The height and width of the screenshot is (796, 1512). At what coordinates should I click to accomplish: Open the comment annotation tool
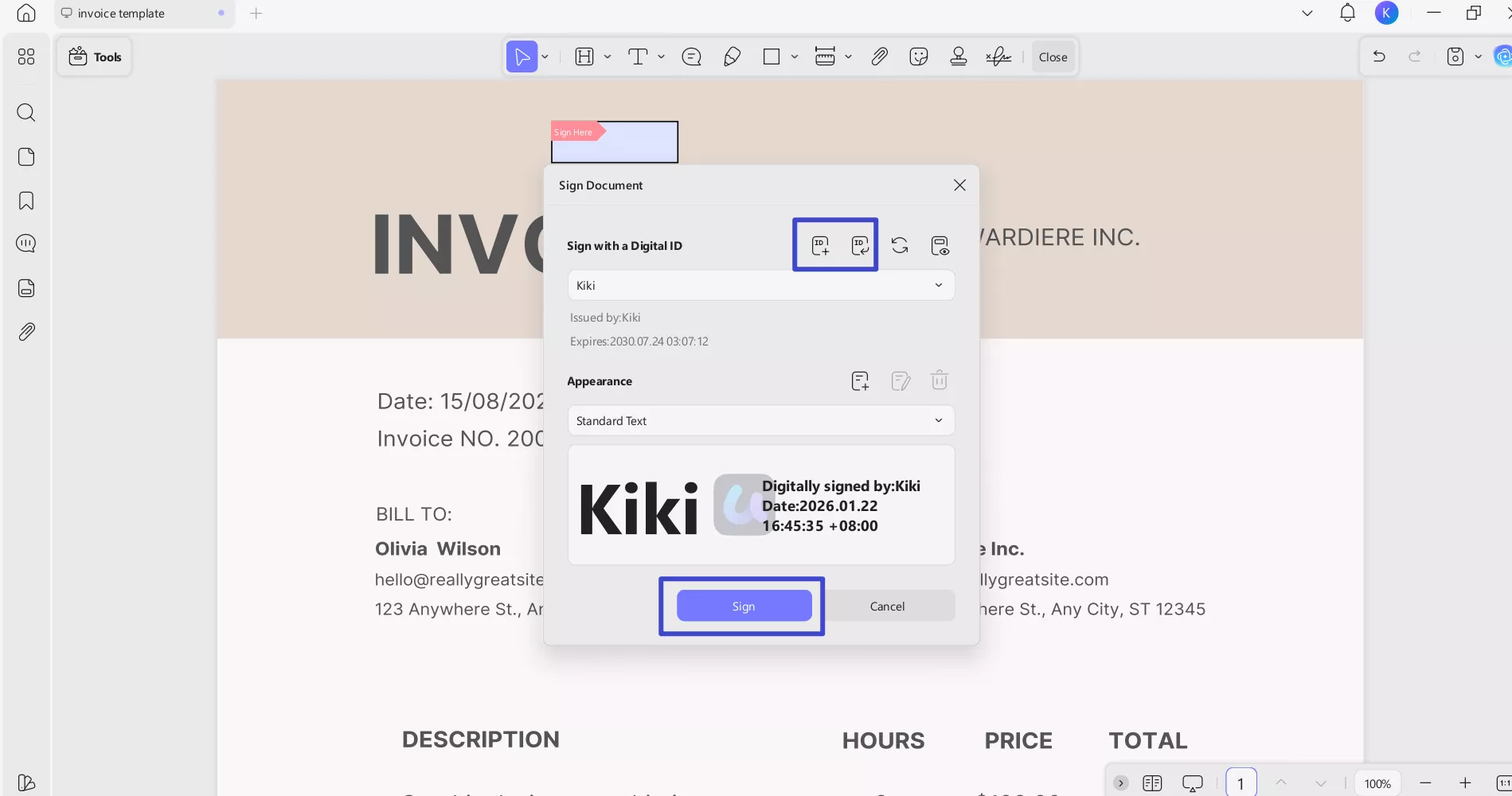690,57
